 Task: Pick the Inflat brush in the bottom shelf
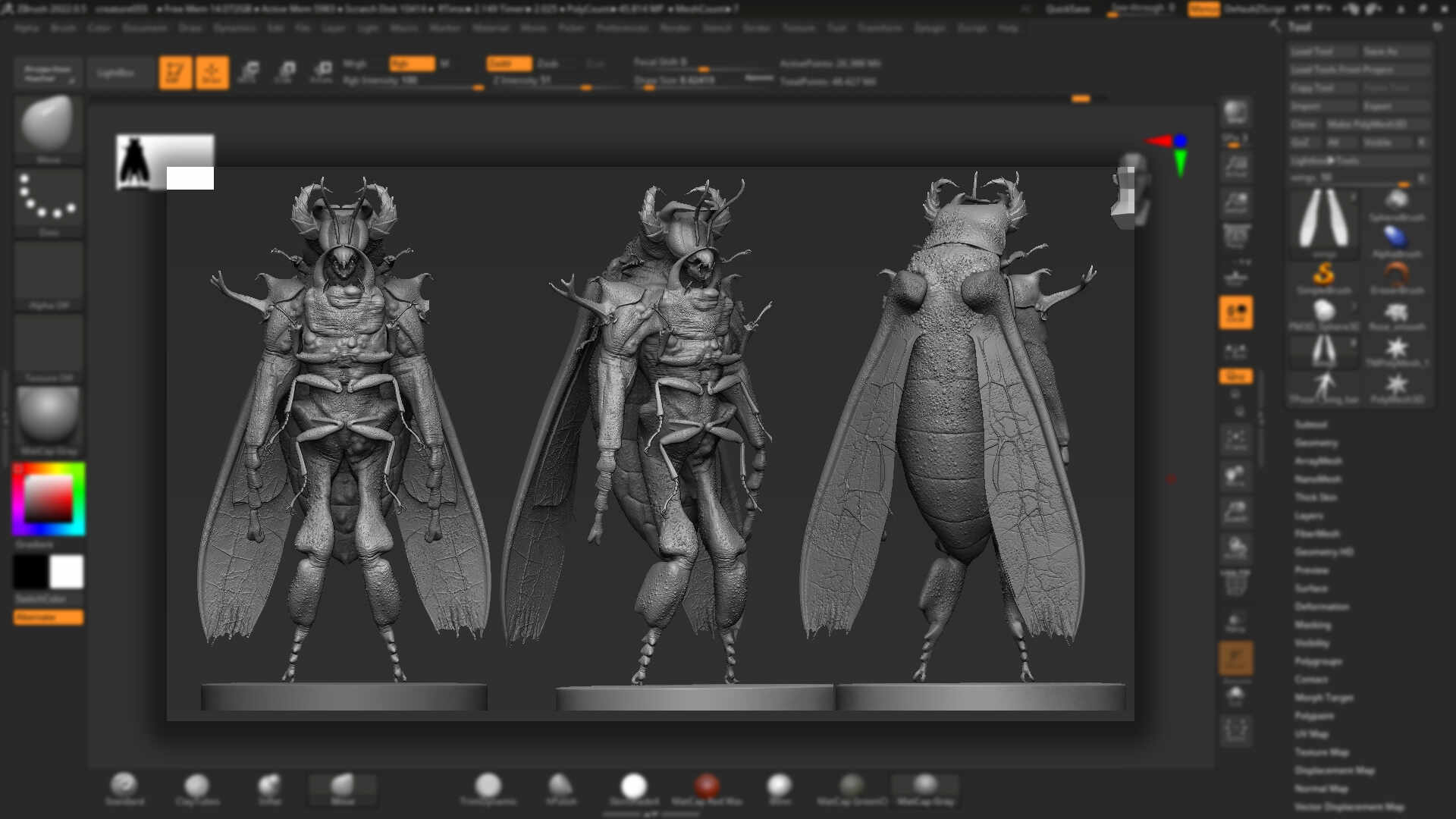point(270,789)
